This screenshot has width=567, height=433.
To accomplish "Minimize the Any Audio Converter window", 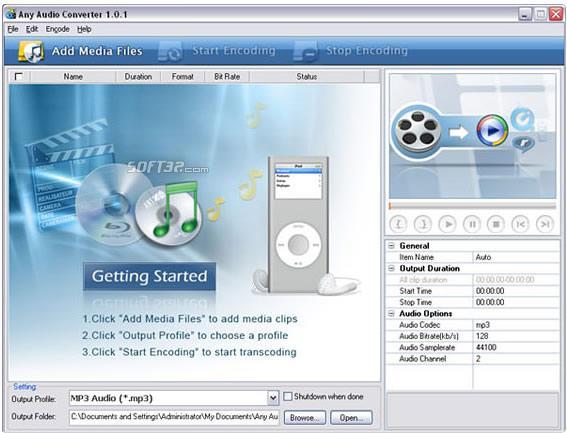I will coord(525,14).
